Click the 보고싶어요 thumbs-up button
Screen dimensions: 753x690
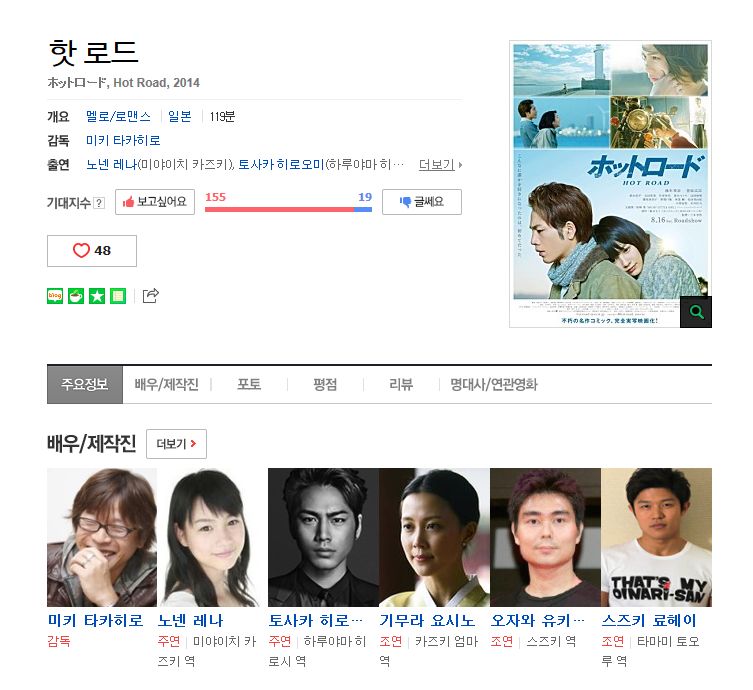click(x=155, y=202)
